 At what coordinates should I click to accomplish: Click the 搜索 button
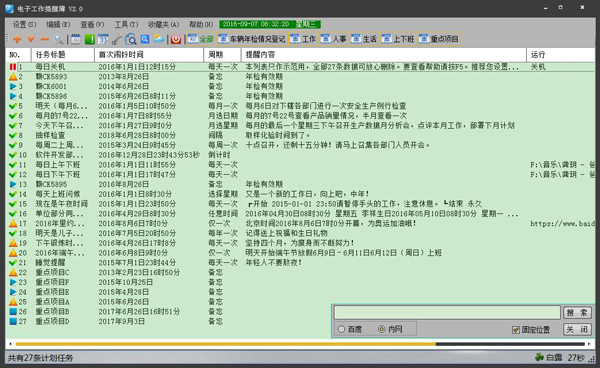coord(577,313)
